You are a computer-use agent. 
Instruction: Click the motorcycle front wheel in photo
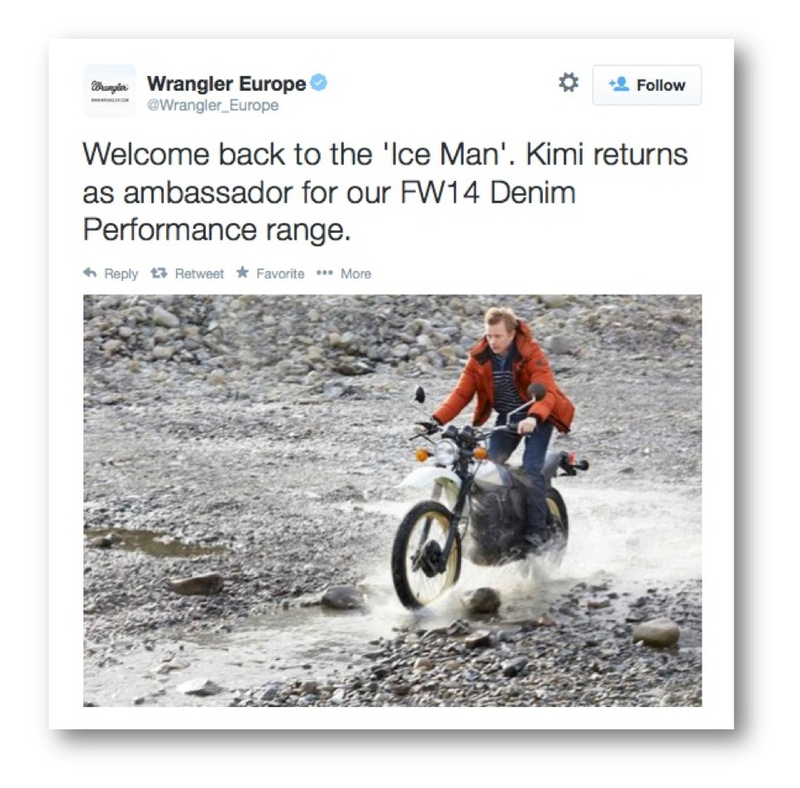coord(427,554)
